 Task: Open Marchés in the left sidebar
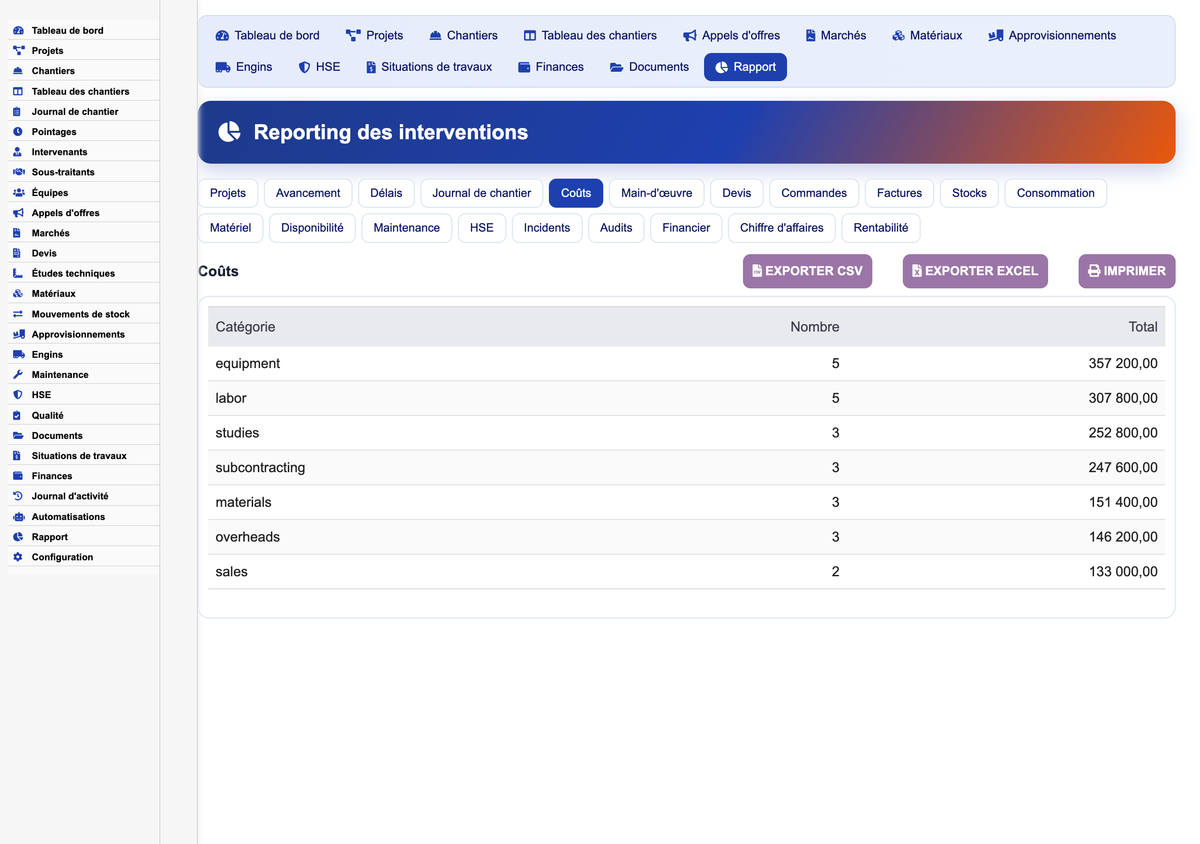pos(84,233)
